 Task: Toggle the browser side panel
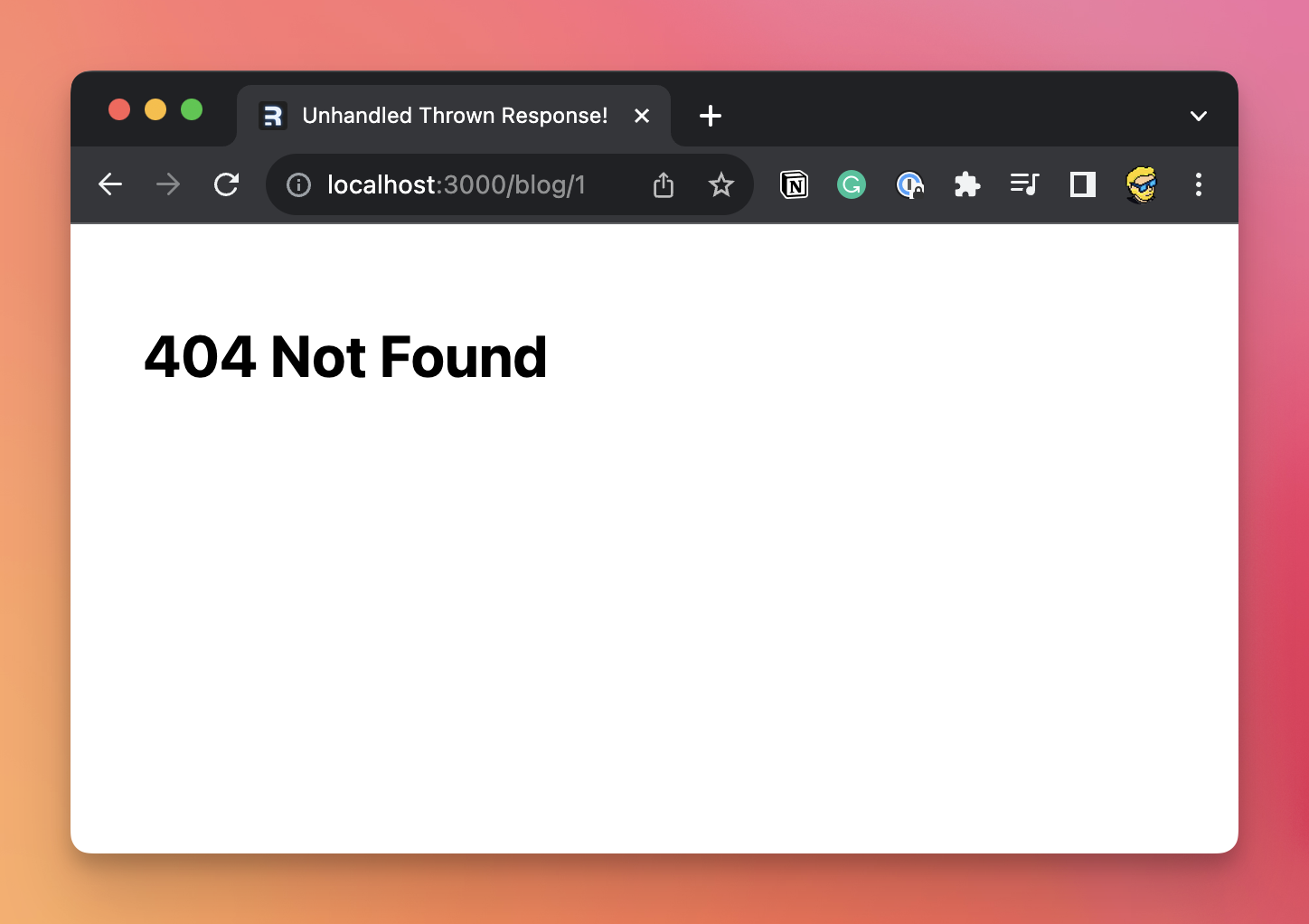click(1082, 185)
